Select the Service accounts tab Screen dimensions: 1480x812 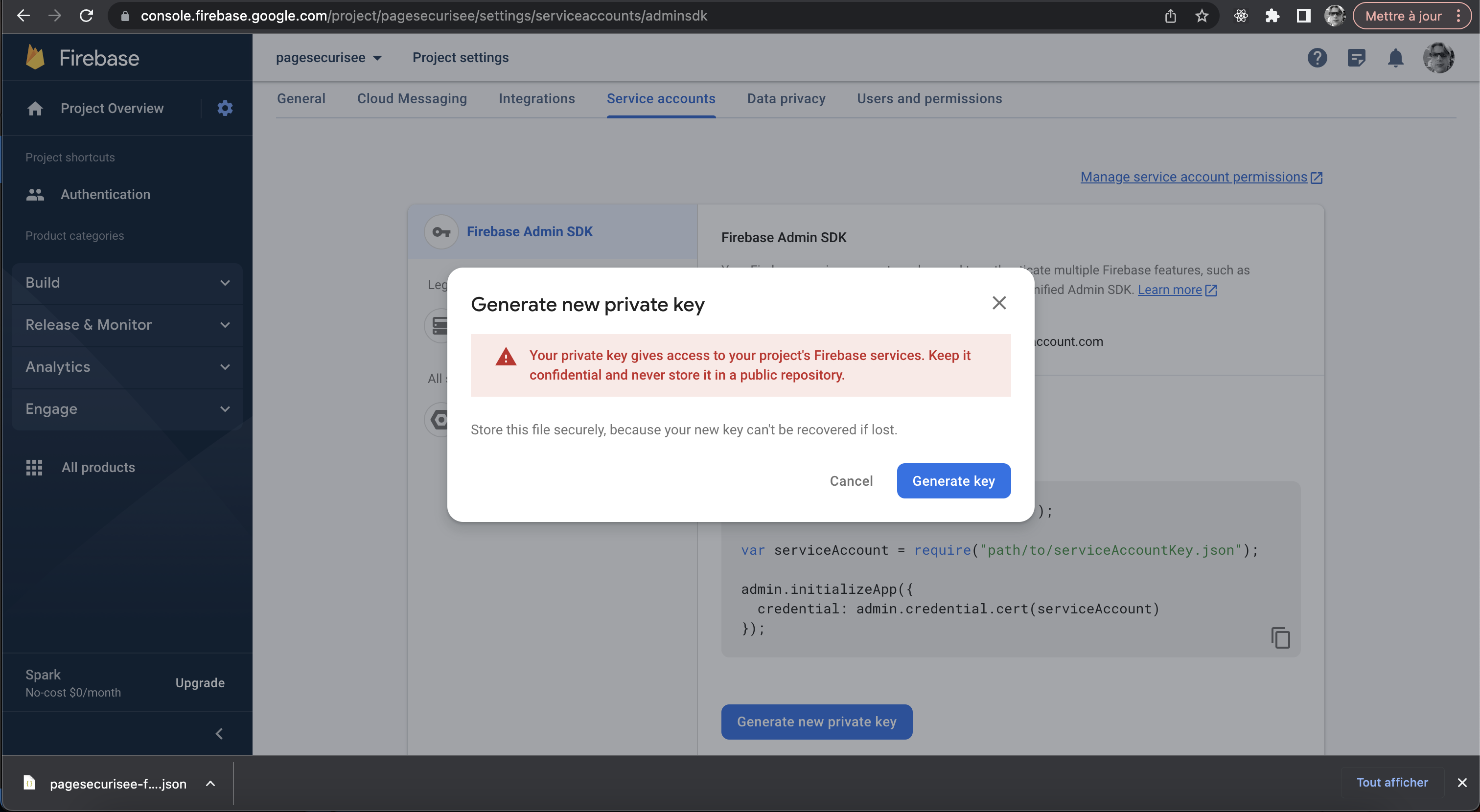point(661,98)
